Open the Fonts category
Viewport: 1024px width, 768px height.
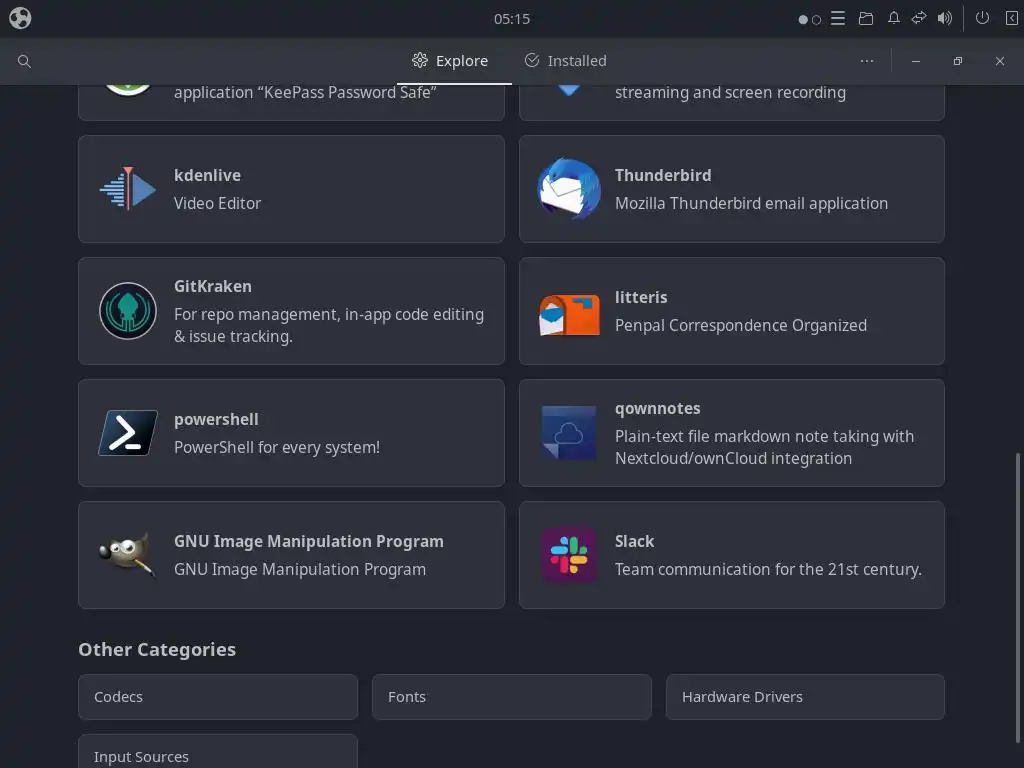[511, 697]
